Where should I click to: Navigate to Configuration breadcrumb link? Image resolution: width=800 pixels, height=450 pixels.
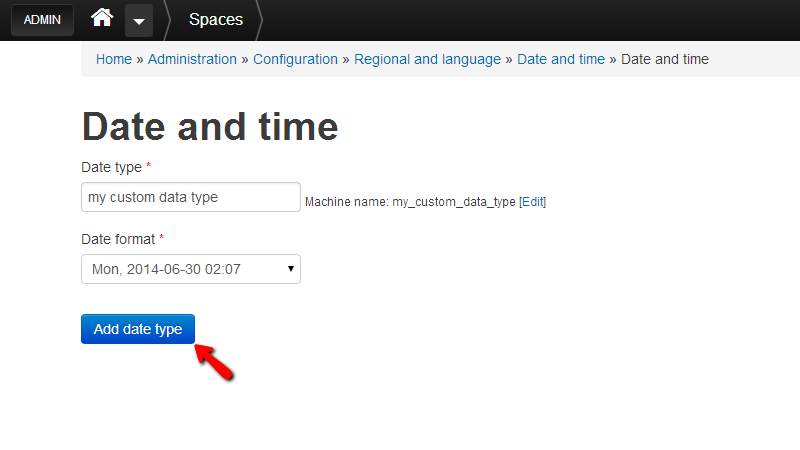295,59
